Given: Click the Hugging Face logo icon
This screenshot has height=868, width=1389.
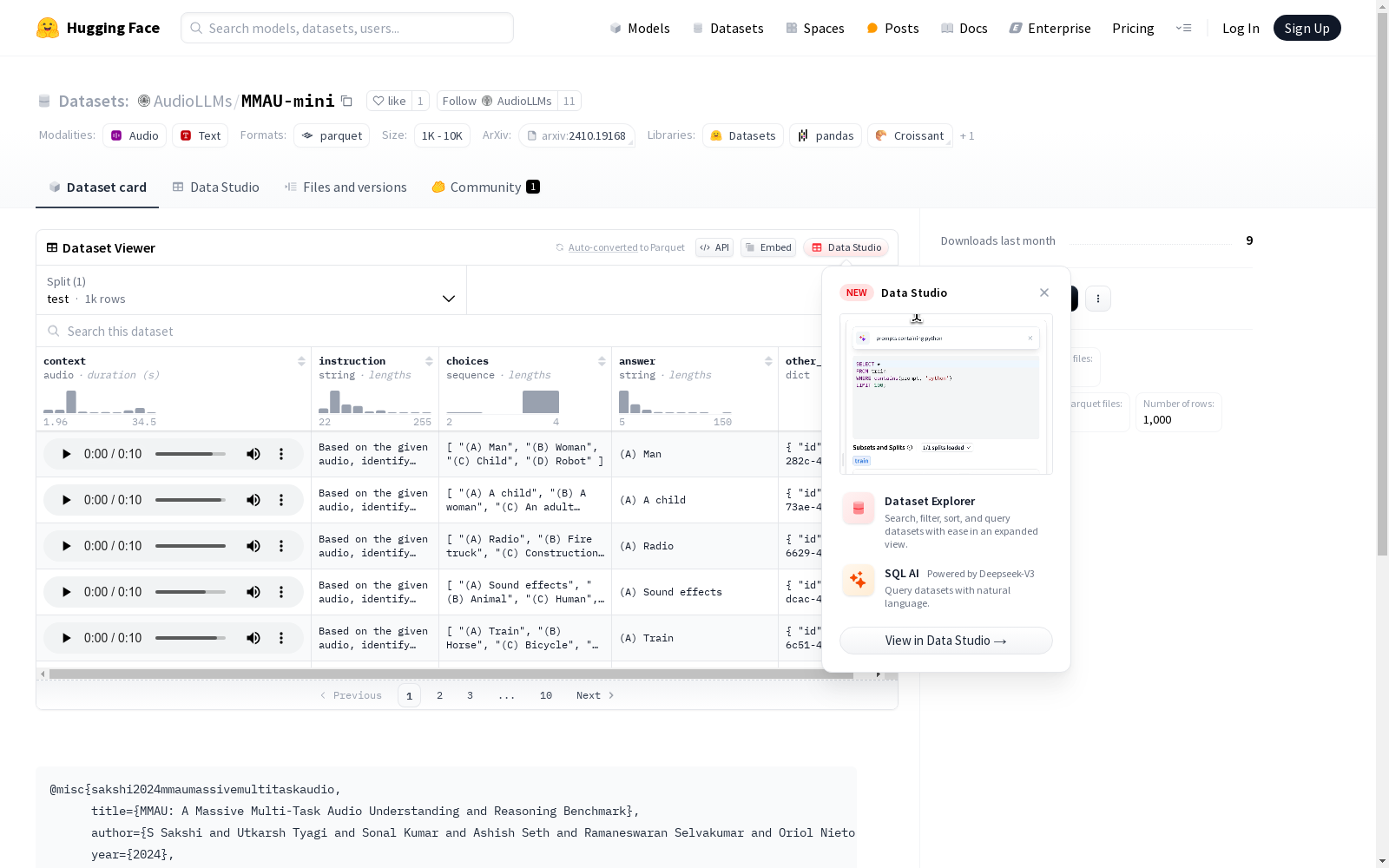Looking at the screenshot, I should pos(48,28).
